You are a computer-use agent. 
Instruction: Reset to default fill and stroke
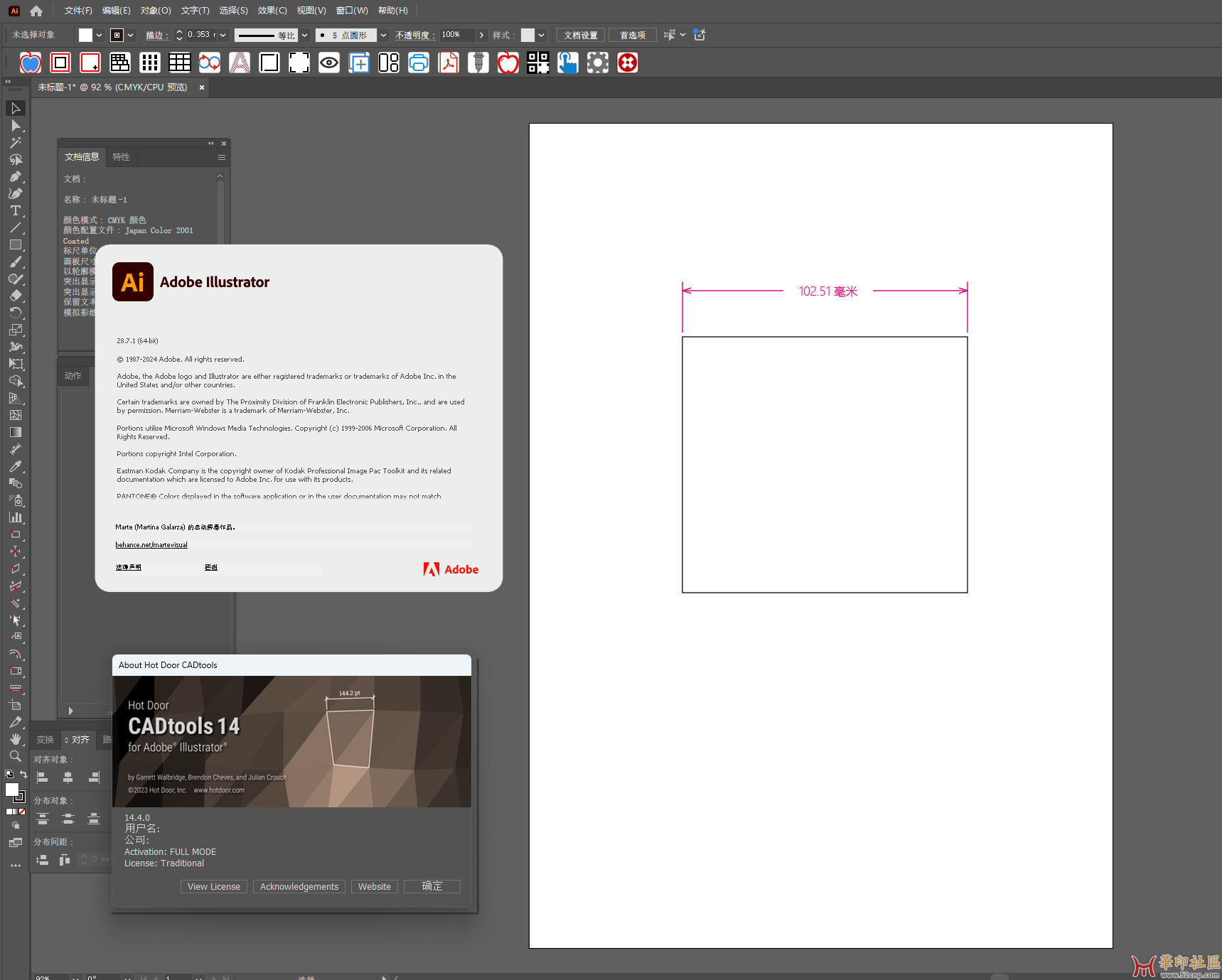[x=9, y=774]
